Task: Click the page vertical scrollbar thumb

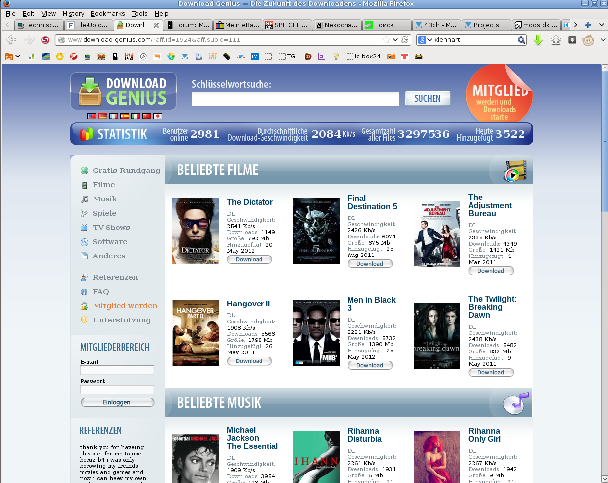Action: (x=605, y=141)
